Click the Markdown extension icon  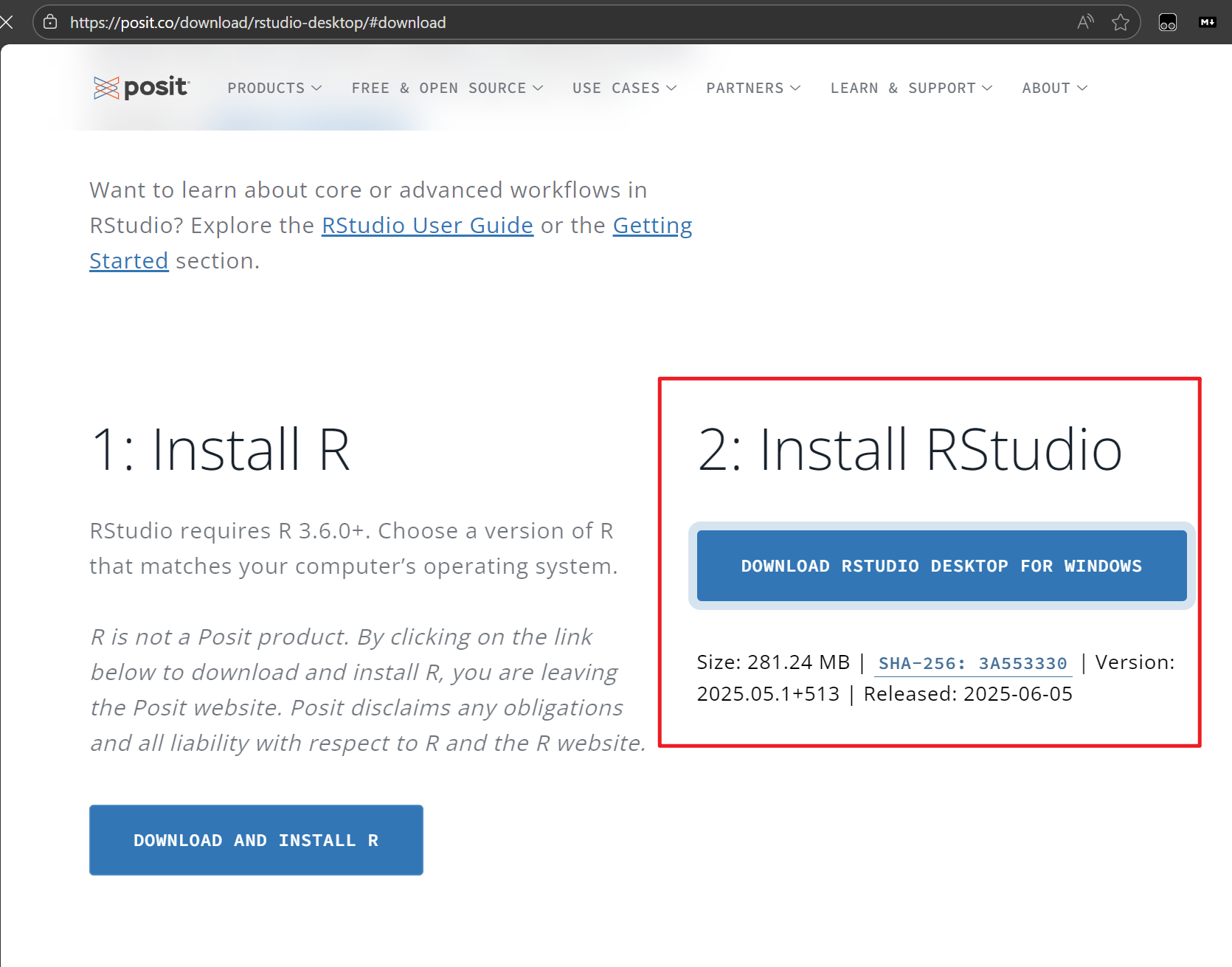(x=1208, y=22)
